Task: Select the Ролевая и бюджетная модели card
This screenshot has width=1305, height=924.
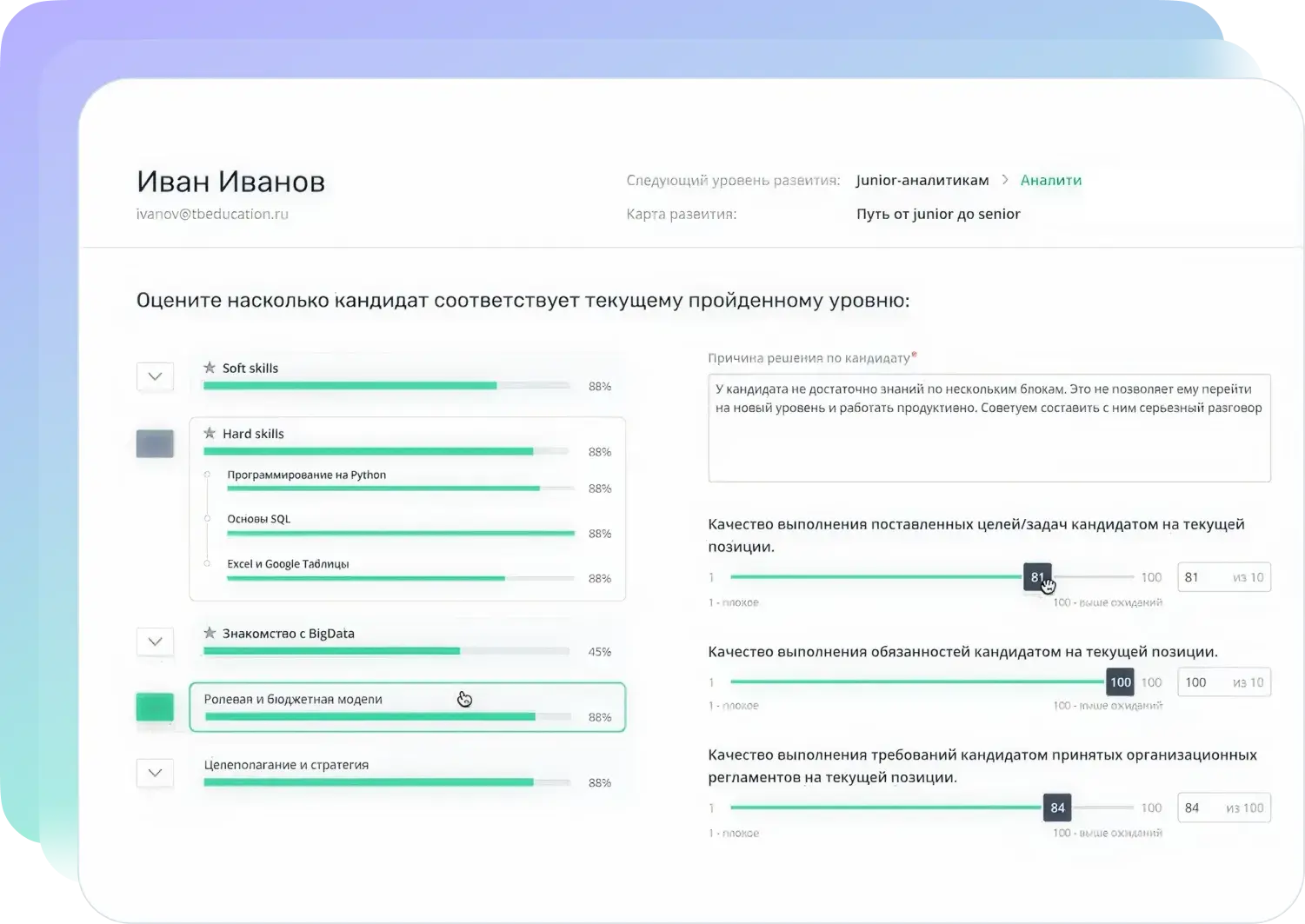Action: point(407,707)
